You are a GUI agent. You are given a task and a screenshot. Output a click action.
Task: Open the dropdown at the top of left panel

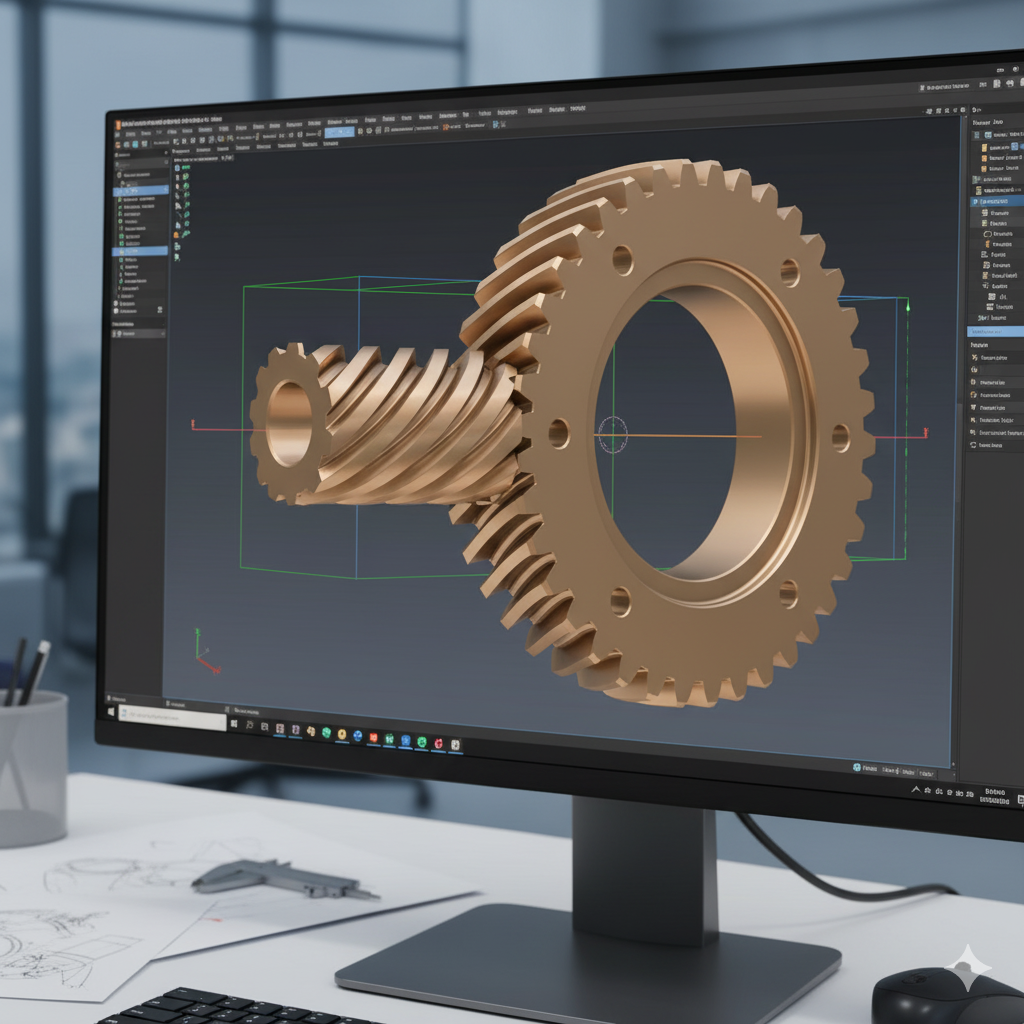tap(140, 157)
